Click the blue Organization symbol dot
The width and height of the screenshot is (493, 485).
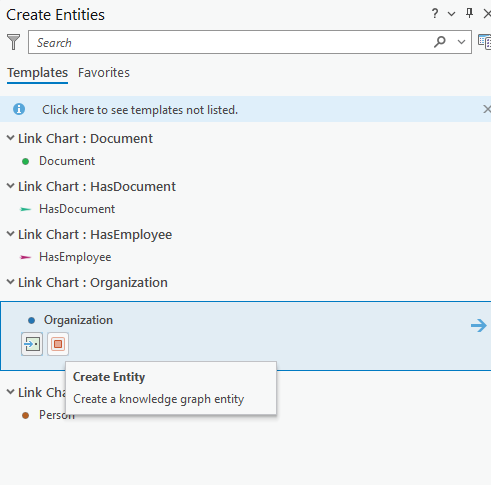coord(31,321)
